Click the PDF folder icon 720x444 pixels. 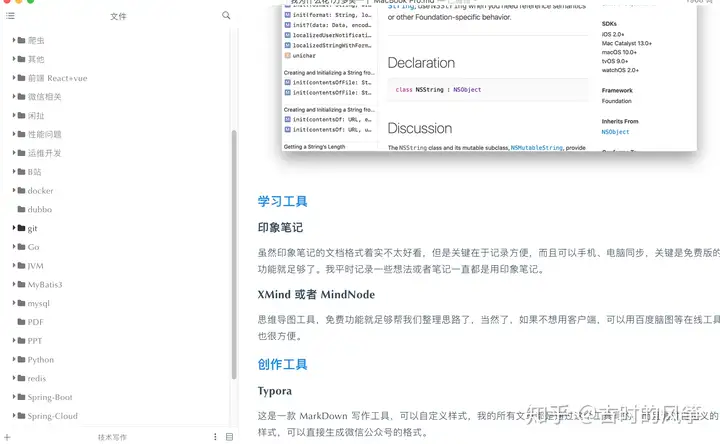point(21,321)
